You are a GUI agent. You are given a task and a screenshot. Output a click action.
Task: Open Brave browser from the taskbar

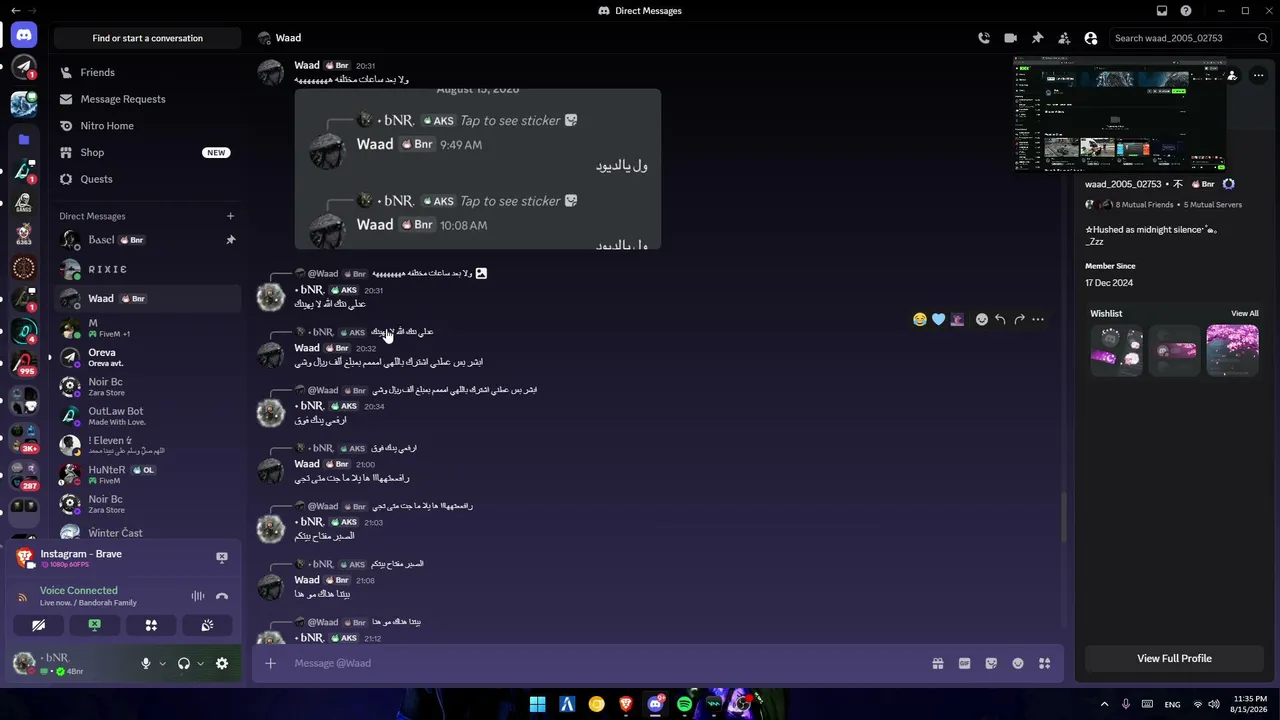coord(626,704)
